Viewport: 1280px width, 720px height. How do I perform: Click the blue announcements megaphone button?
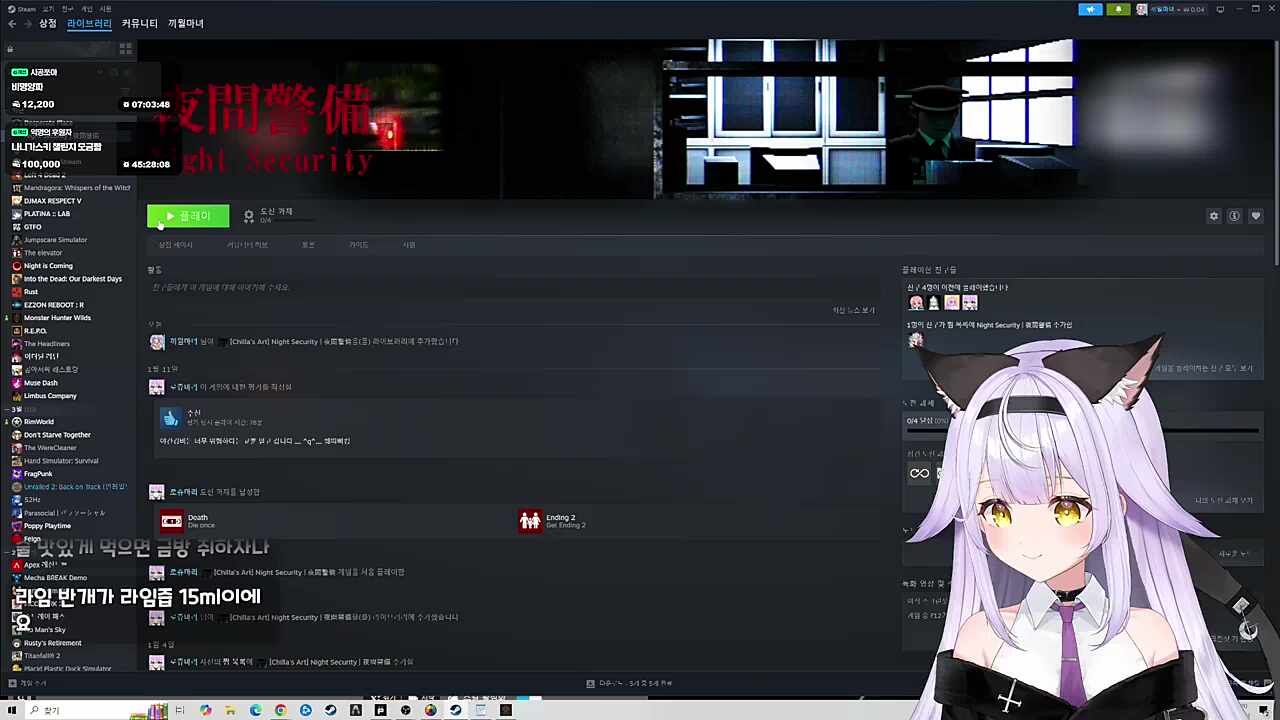[1090, 9]
